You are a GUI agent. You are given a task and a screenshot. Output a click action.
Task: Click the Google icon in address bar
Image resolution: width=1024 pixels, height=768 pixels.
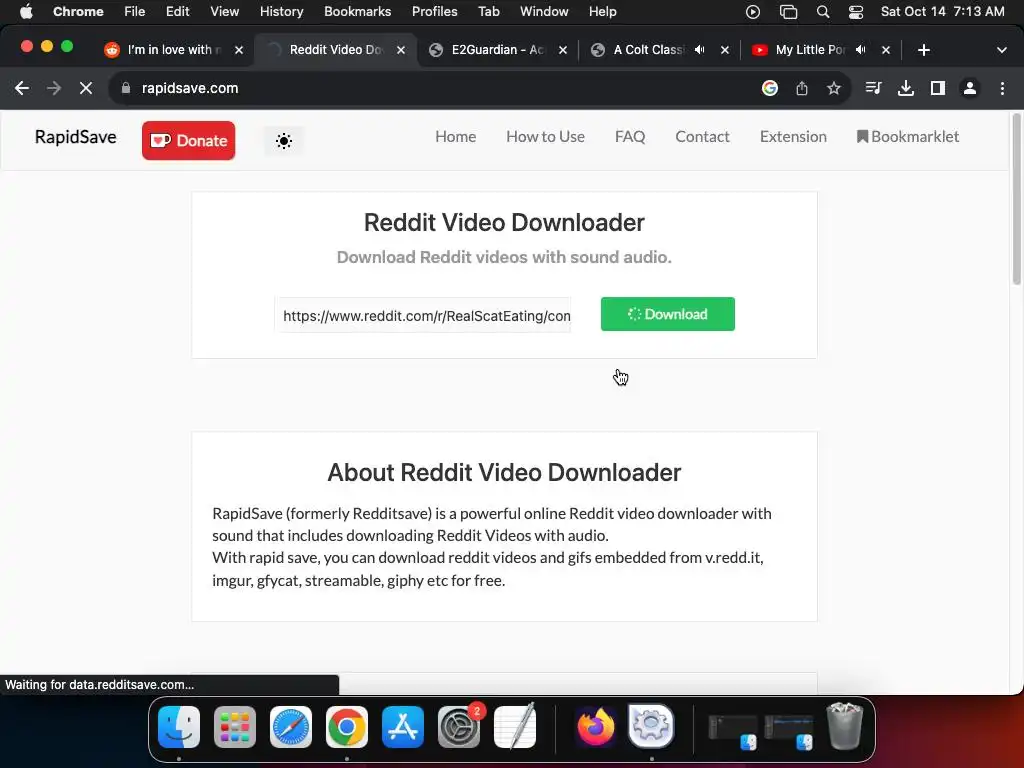(x=770, y=88)
